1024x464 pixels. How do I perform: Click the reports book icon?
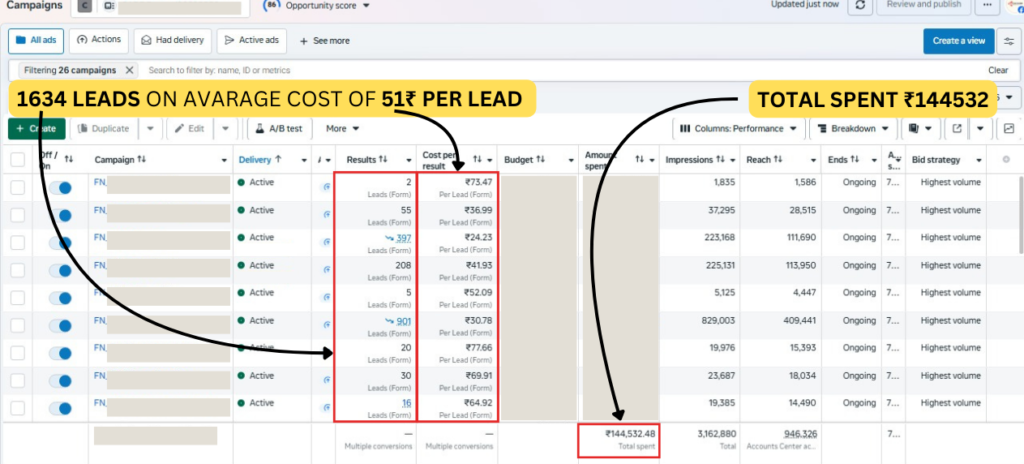pyautogui.click(x=914, y=129)
